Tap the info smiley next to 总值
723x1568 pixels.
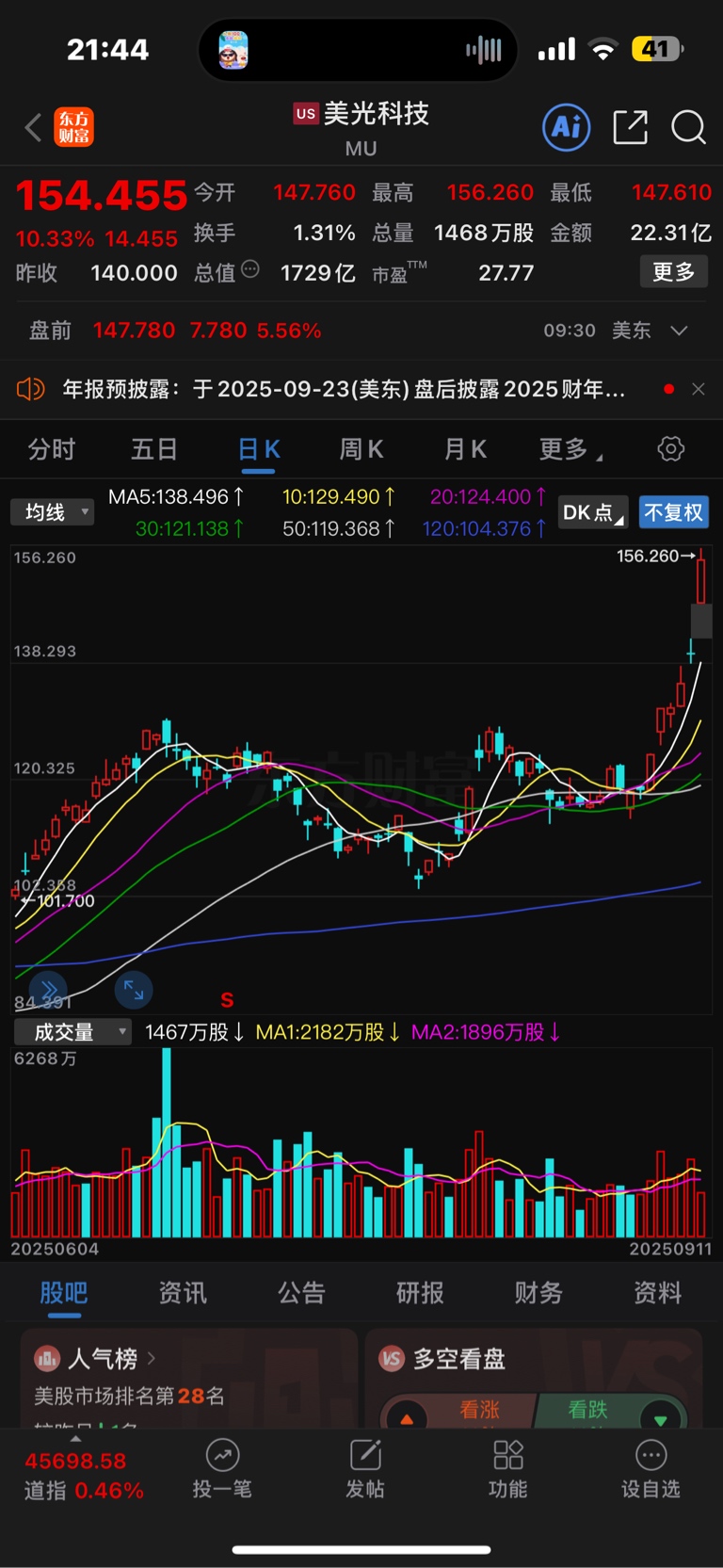(x=250, y=269)
